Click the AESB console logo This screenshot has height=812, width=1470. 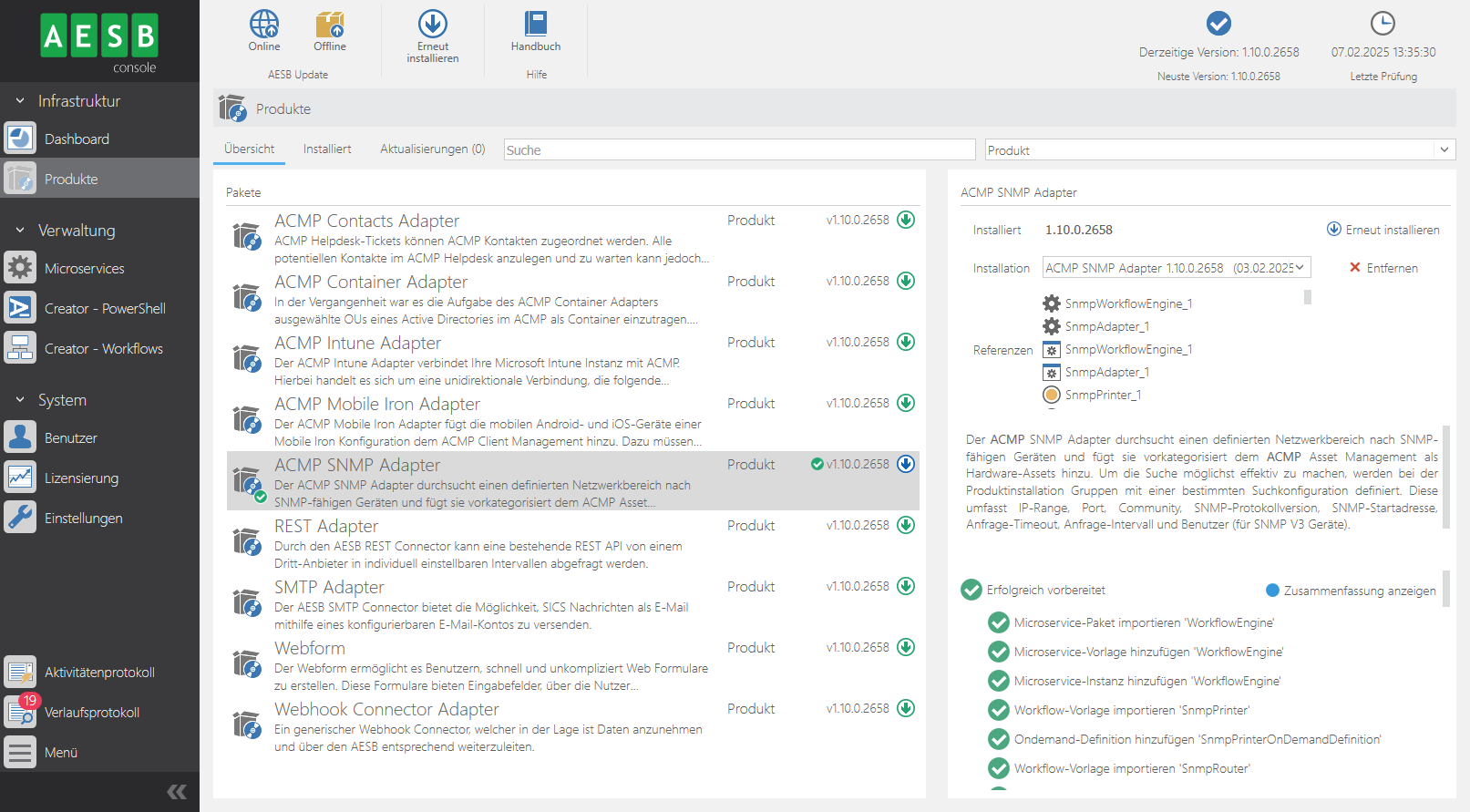tap(99, 42)
